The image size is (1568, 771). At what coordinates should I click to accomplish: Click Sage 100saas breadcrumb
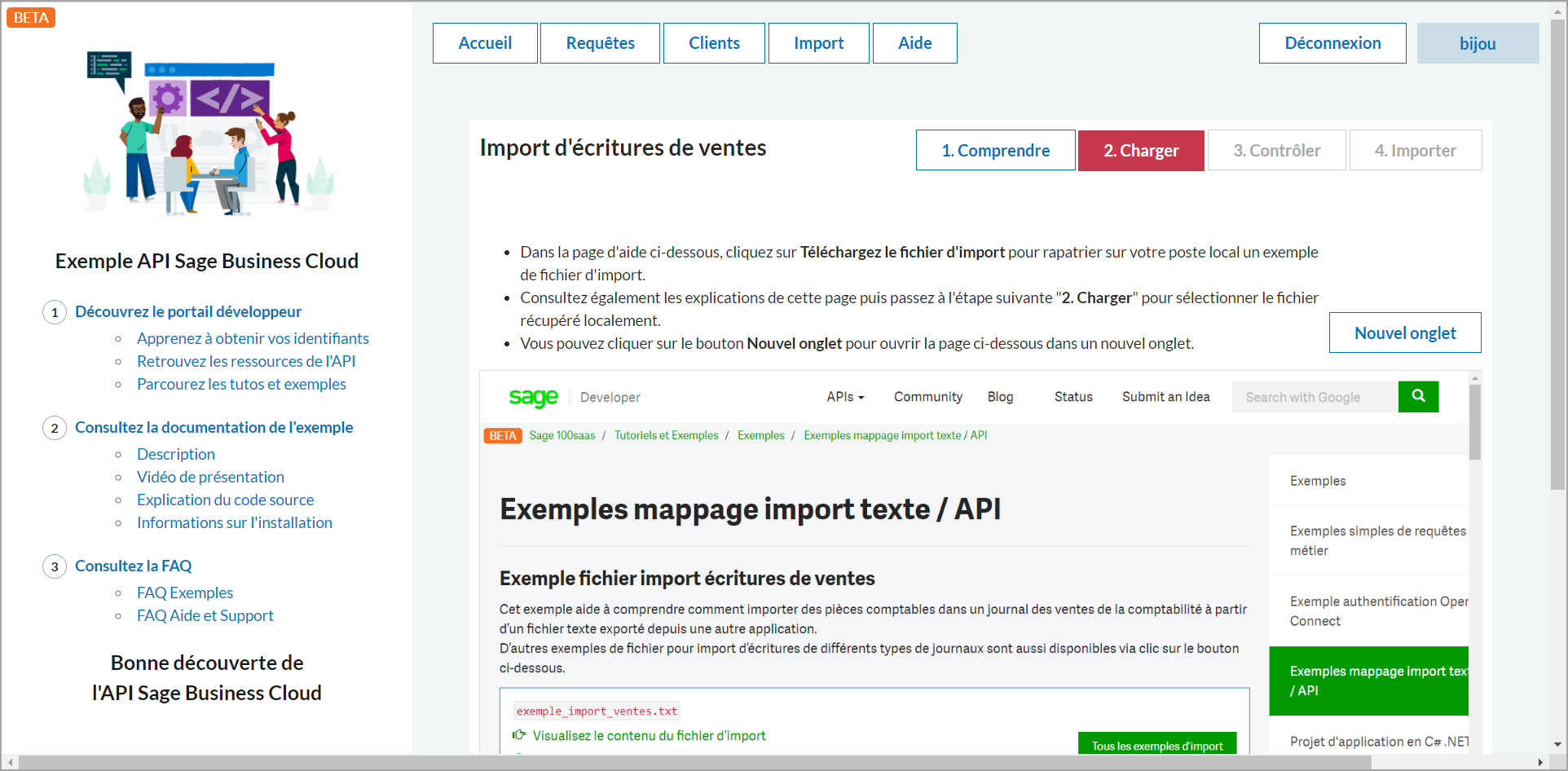coord(562,435)
